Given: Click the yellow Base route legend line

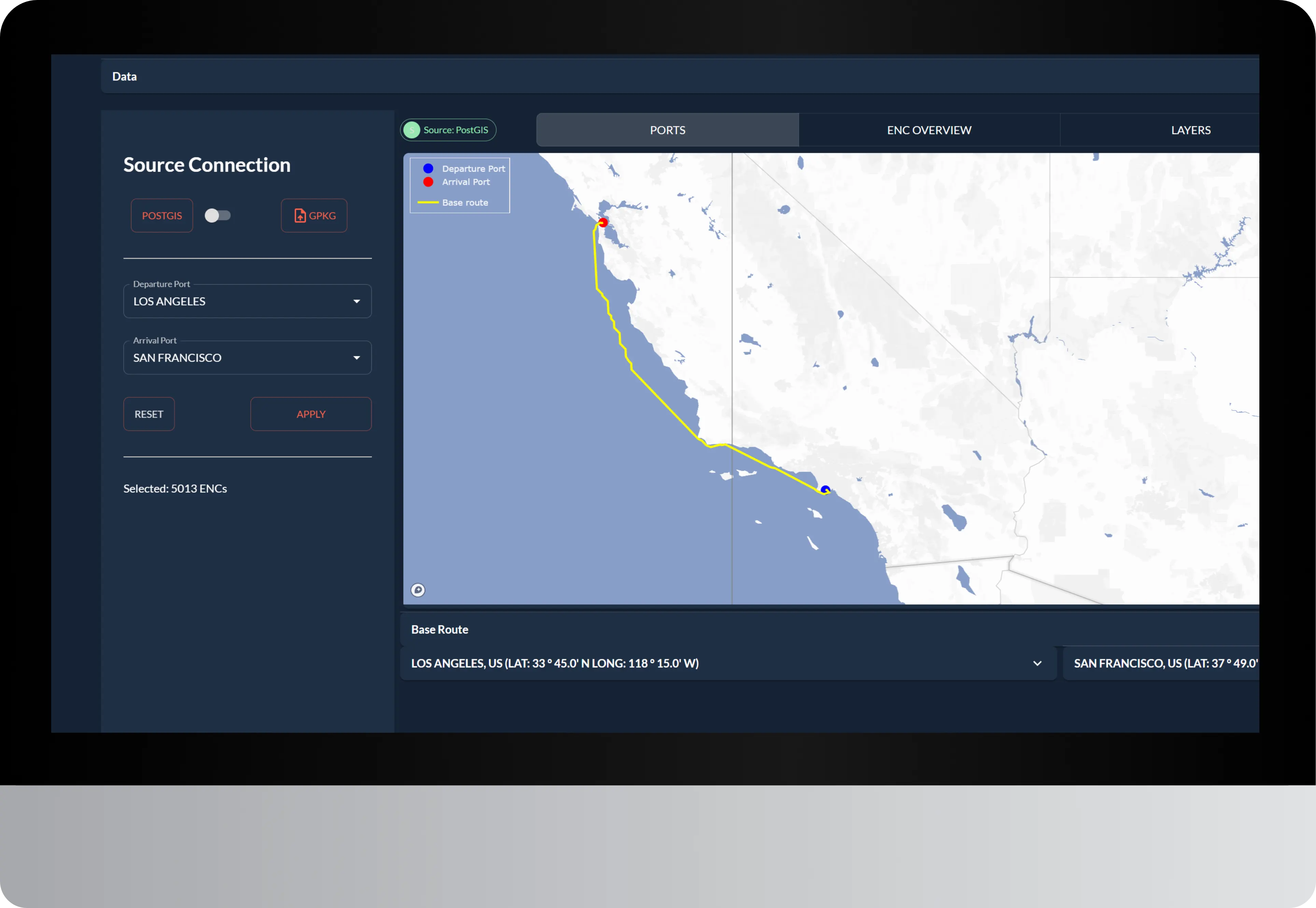Looking at the screenshot, I should click(x=428, y=203).
